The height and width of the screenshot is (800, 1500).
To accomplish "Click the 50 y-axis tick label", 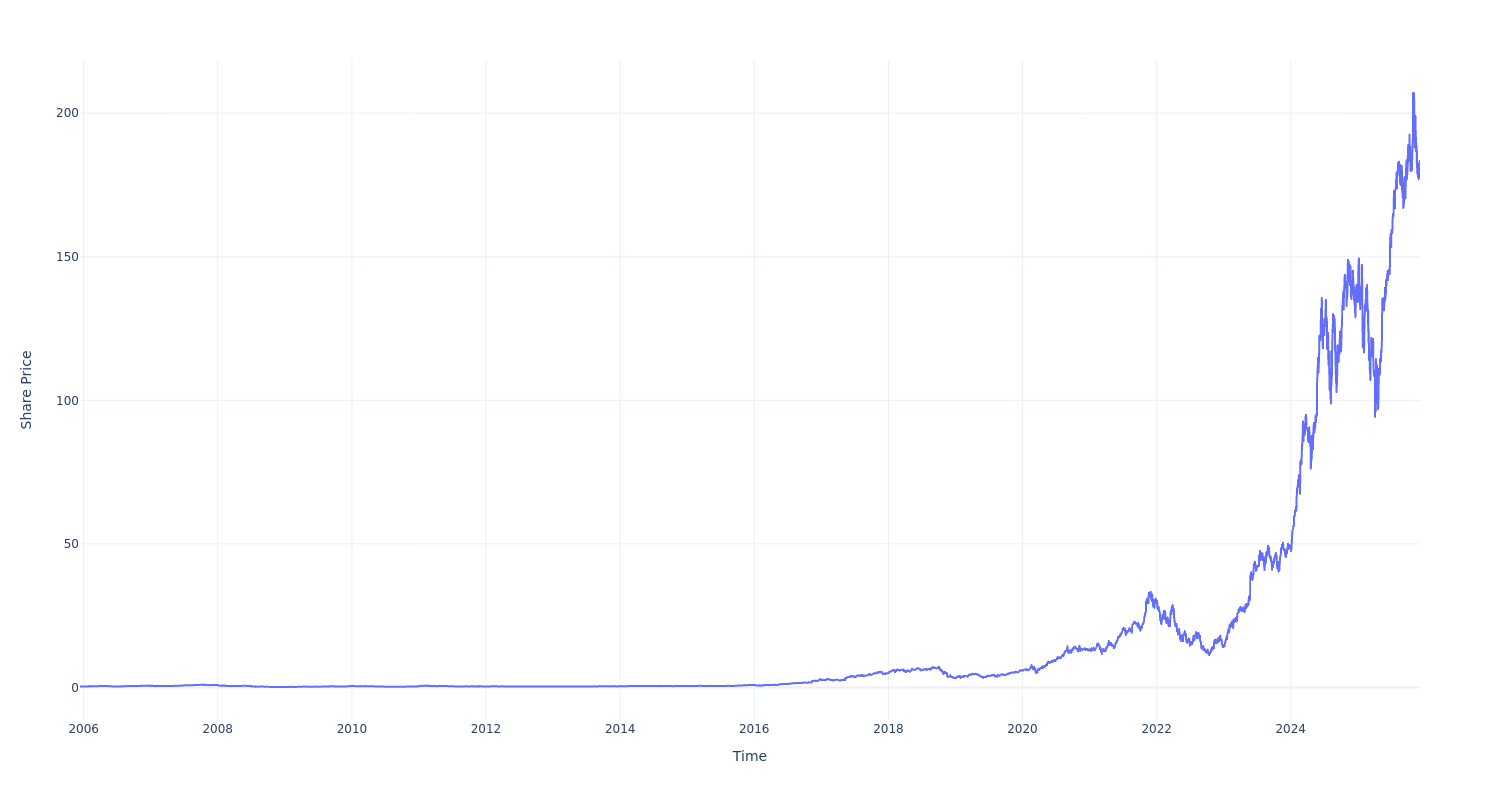I will pos(70,544).
